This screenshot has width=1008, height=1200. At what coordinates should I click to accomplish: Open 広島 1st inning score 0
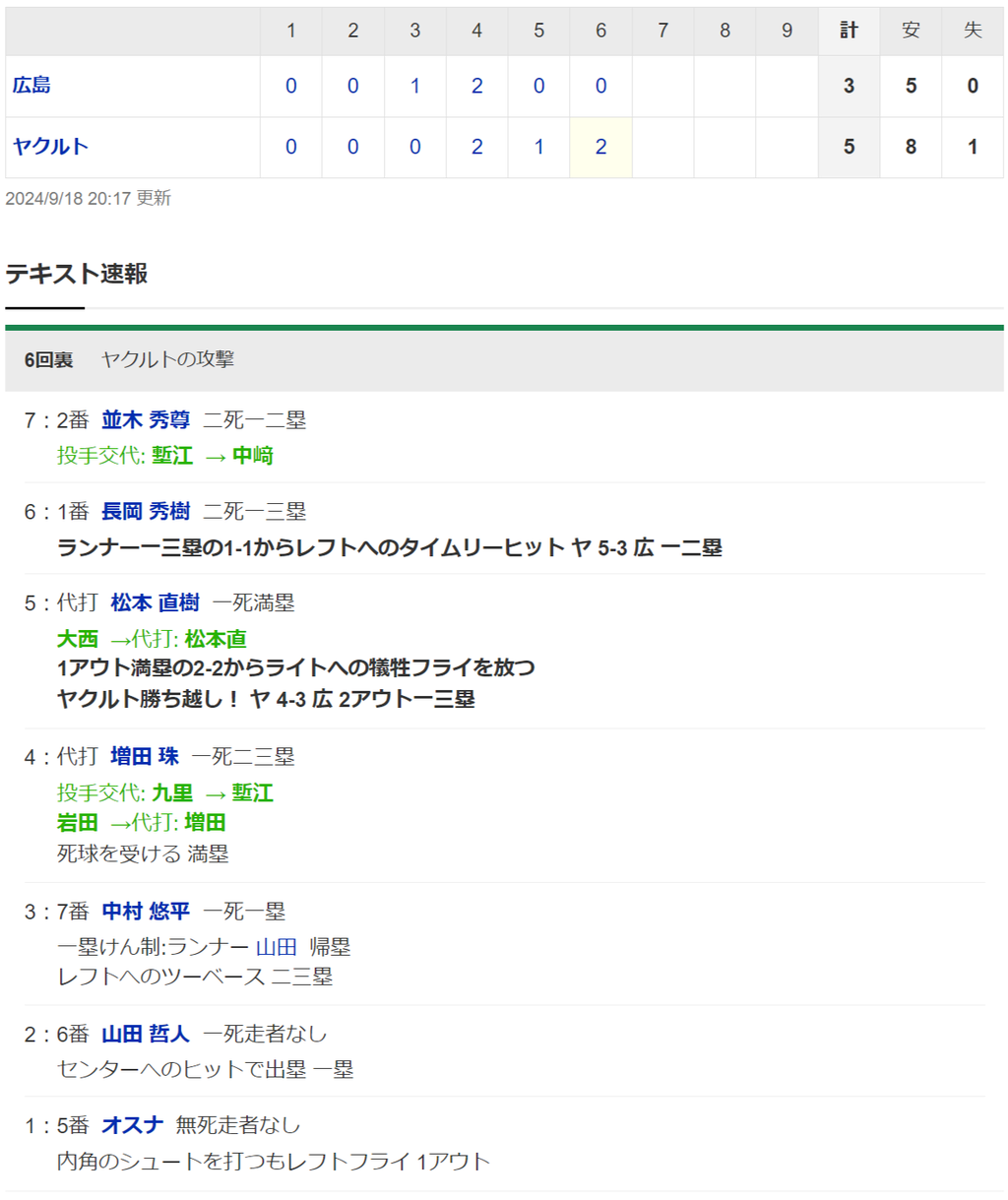(290, 86)
